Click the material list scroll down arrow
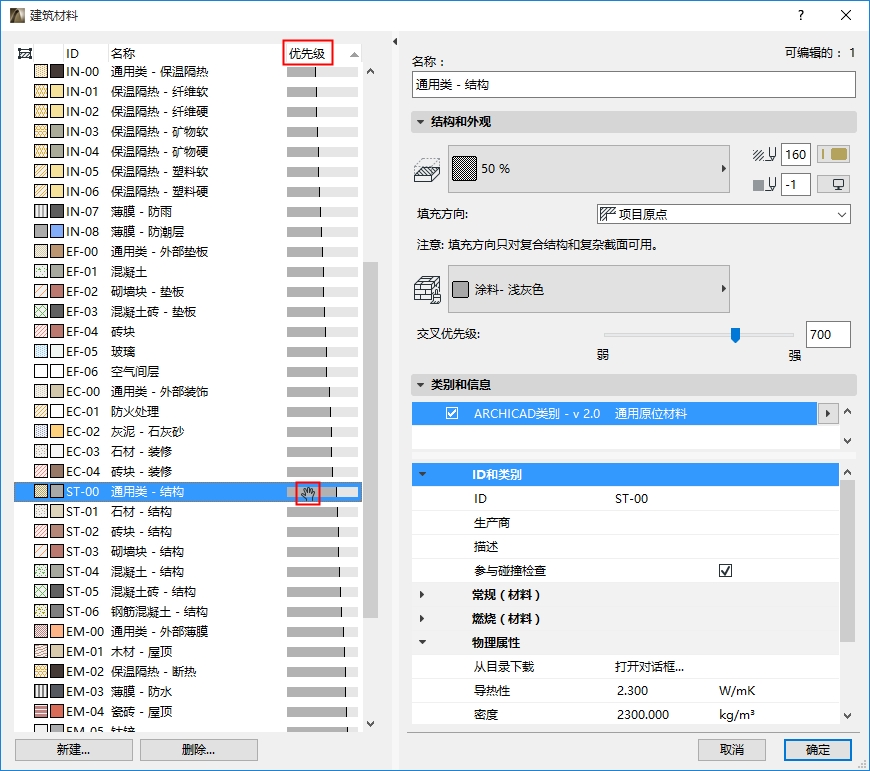The height and width of the screenshot is (771, 870). (x=371, y=724)
